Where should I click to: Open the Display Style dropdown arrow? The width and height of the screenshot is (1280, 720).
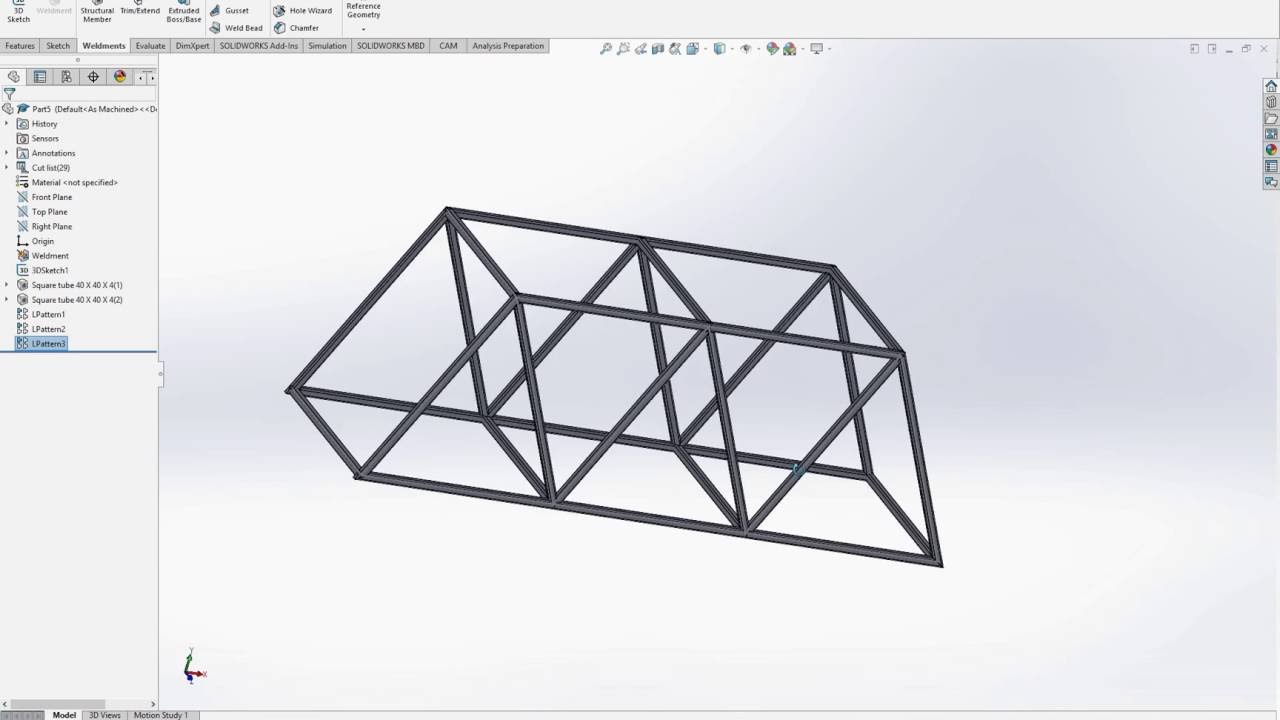730,47
